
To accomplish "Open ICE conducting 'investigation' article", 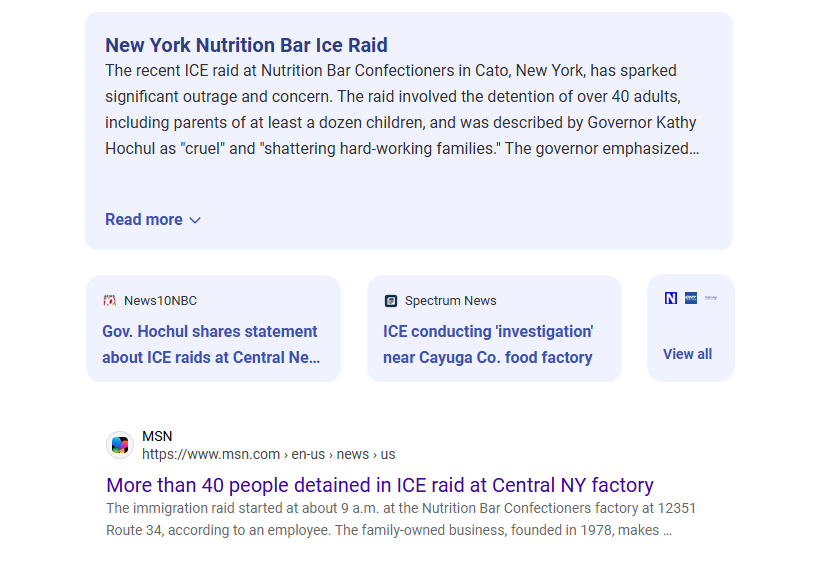I will tap(488, 344).
